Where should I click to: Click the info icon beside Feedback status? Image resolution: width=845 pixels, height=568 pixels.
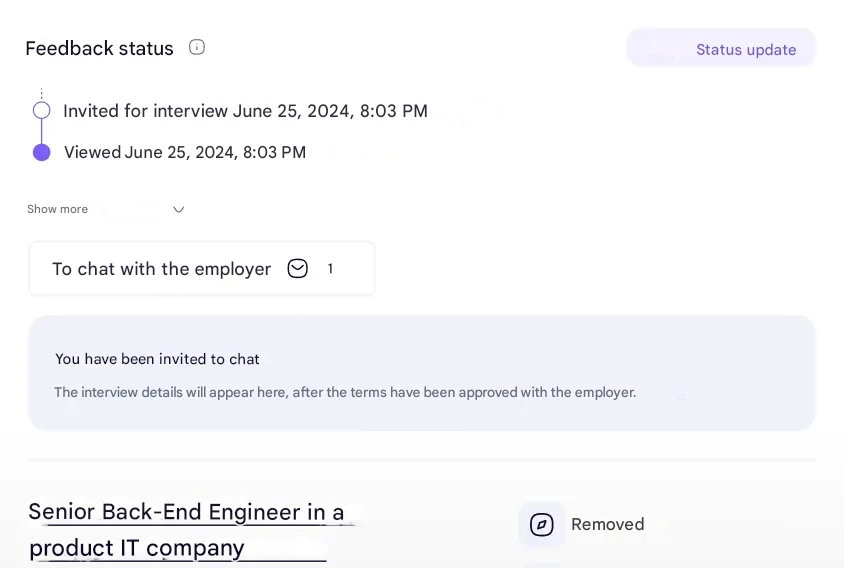197,47
